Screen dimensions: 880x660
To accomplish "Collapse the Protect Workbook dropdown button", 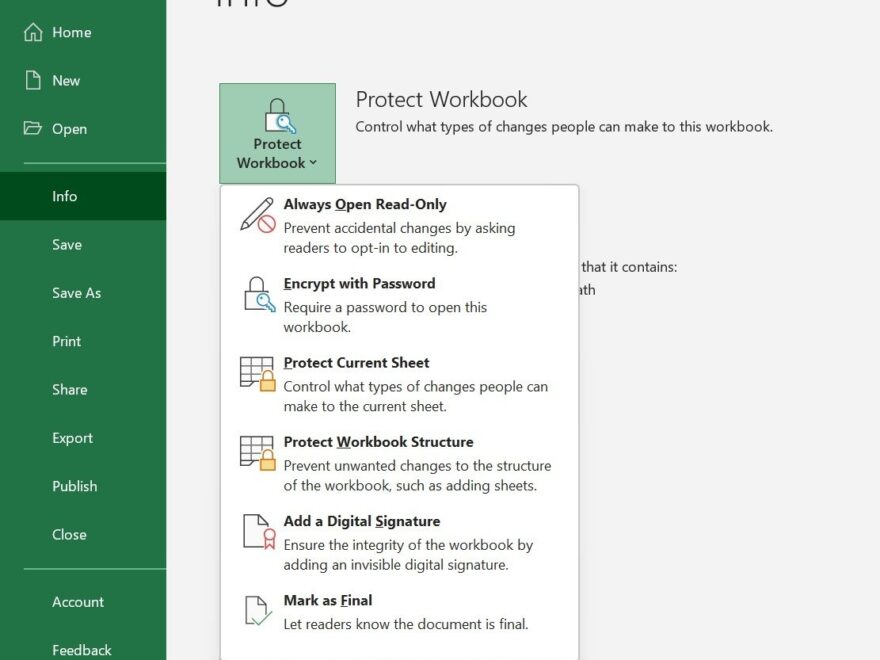I will pos(277,133).
